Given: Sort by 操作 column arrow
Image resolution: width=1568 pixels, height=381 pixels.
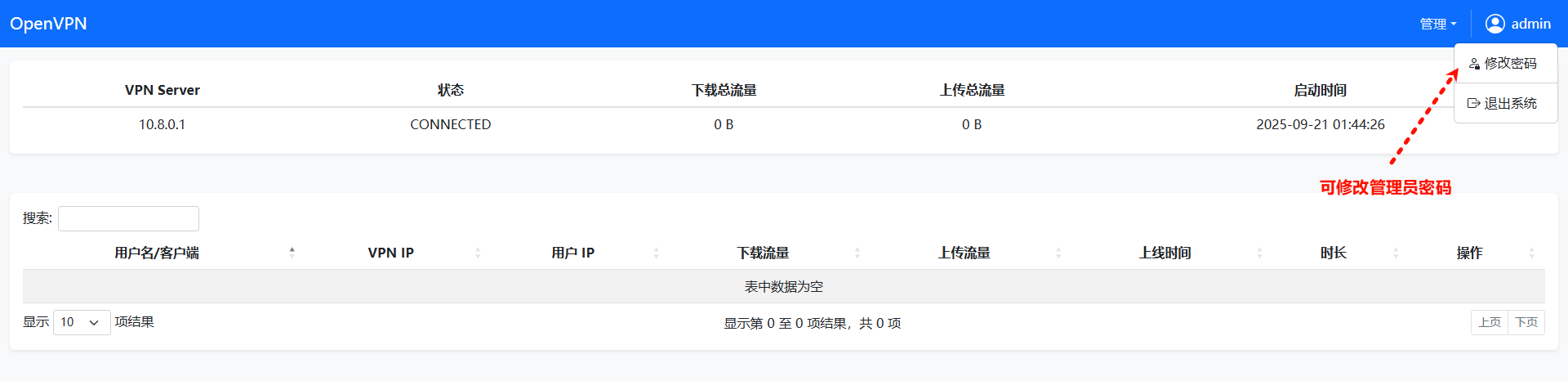Looking at the screenshot, I should [1531, 253].
